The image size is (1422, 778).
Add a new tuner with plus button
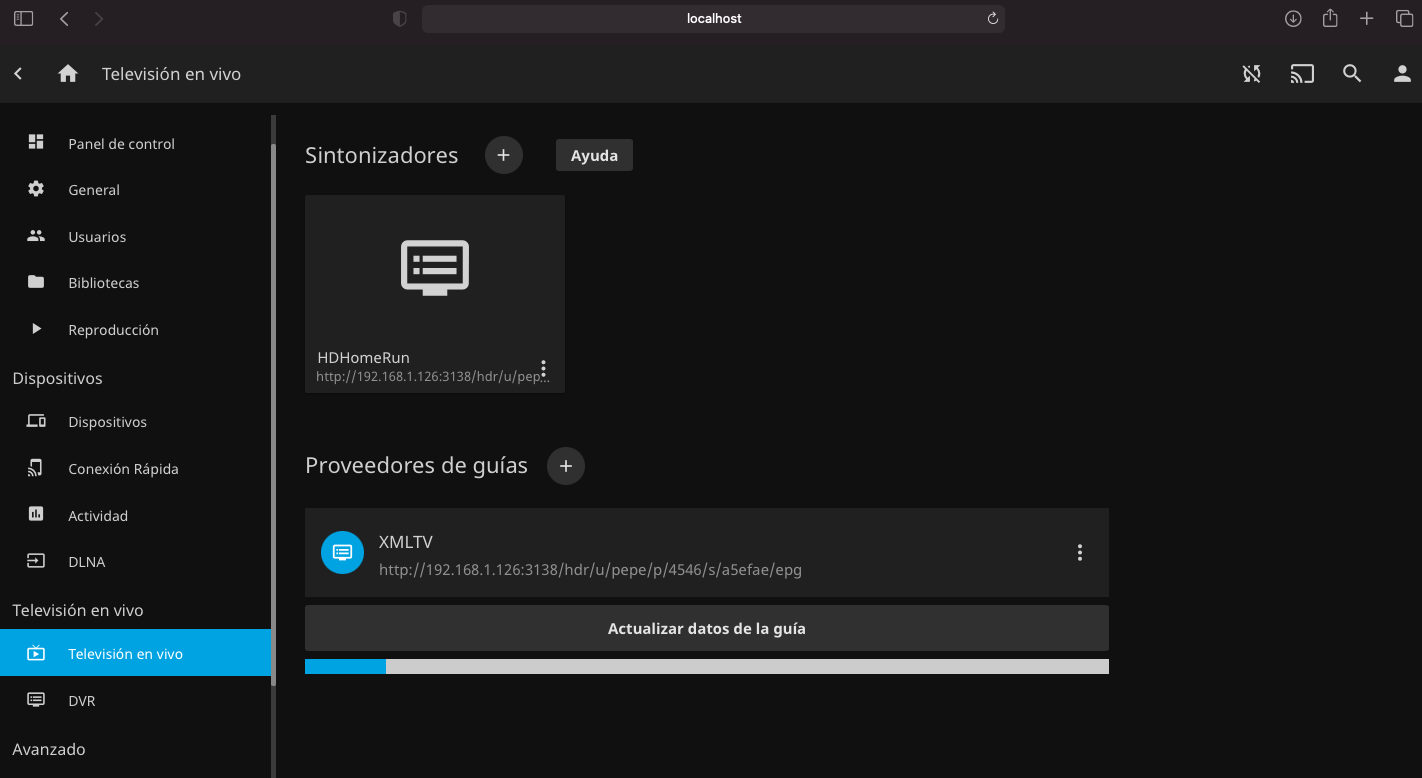pyautogui.click(x=503, y=156)
